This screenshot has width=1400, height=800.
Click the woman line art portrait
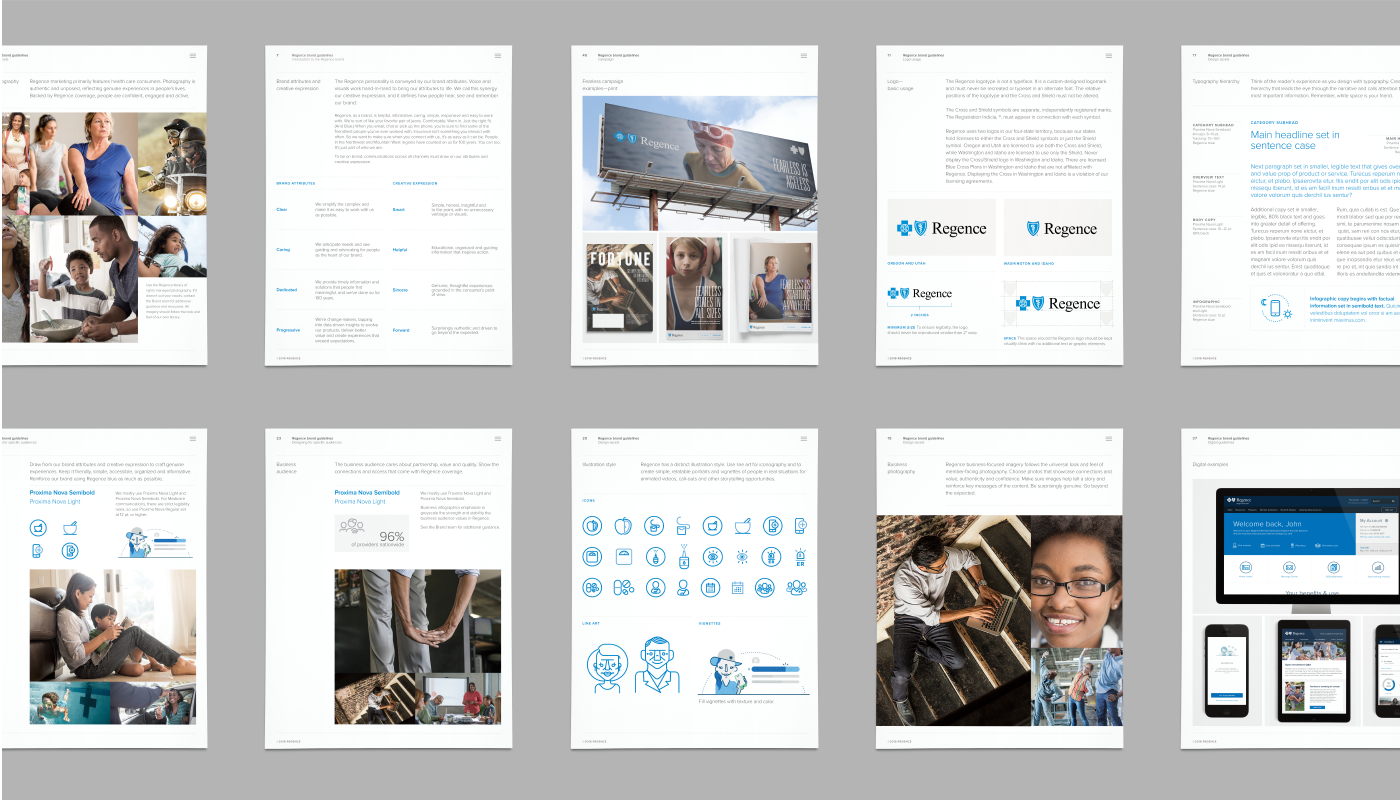[608, 668]
